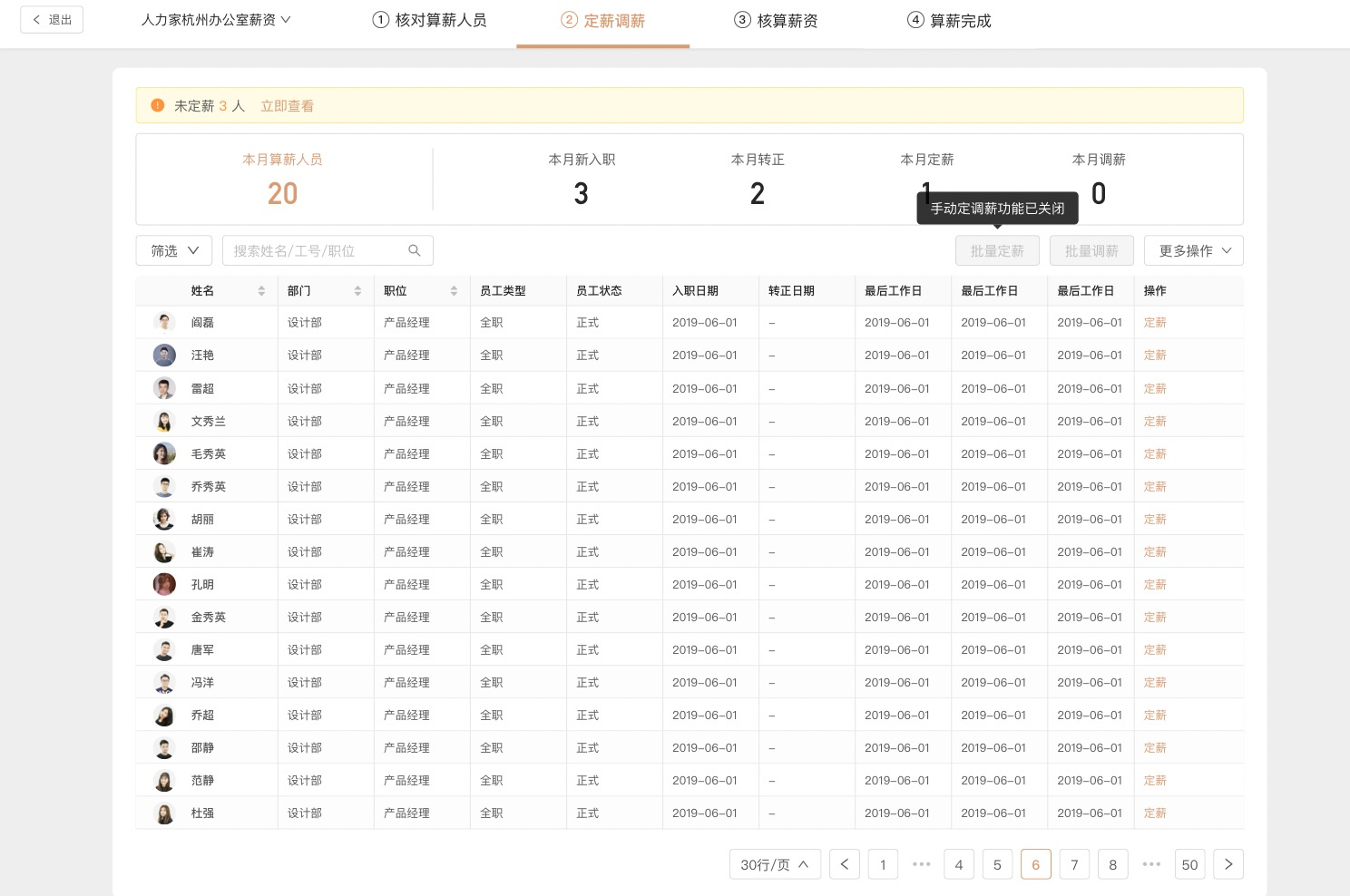Screen dimensions: 1350x896
Task: Click 定薪 for 范静
Action: click(x=1155, y=780)
